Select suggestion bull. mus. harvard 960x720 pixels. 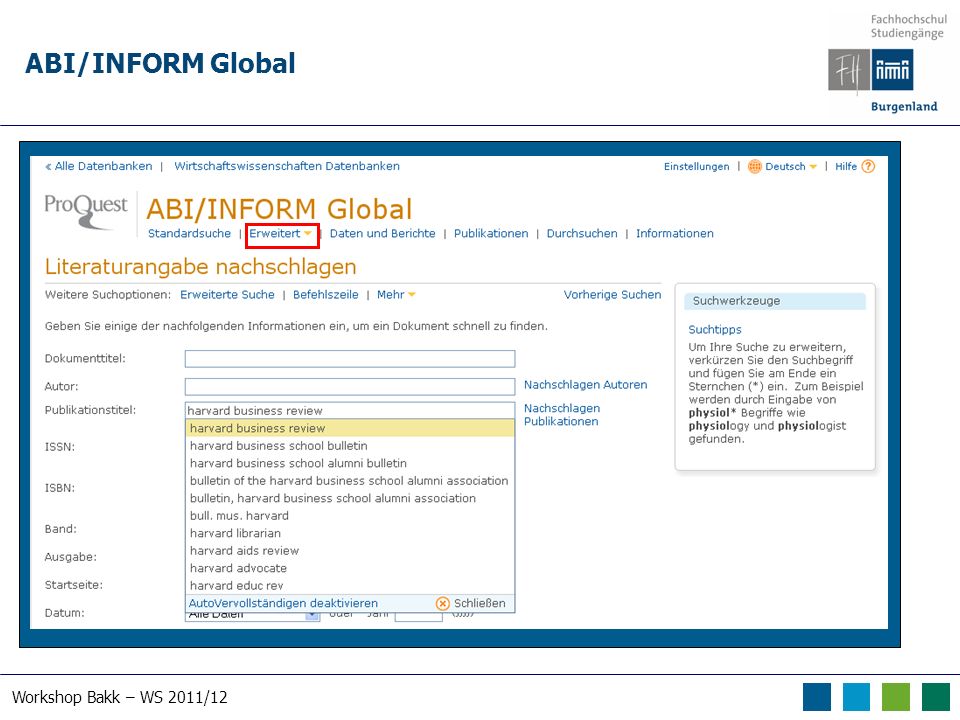tap(350, 516)
